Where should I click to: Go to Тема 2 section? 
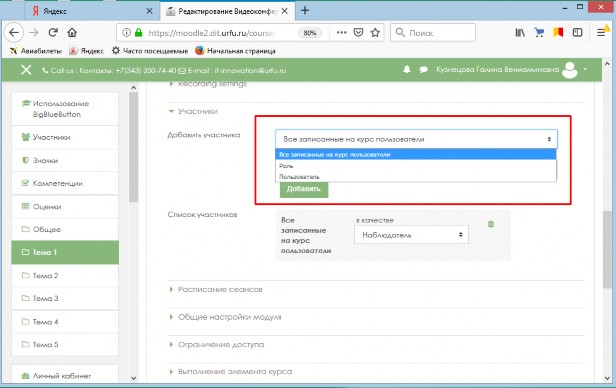pos(65,275)
